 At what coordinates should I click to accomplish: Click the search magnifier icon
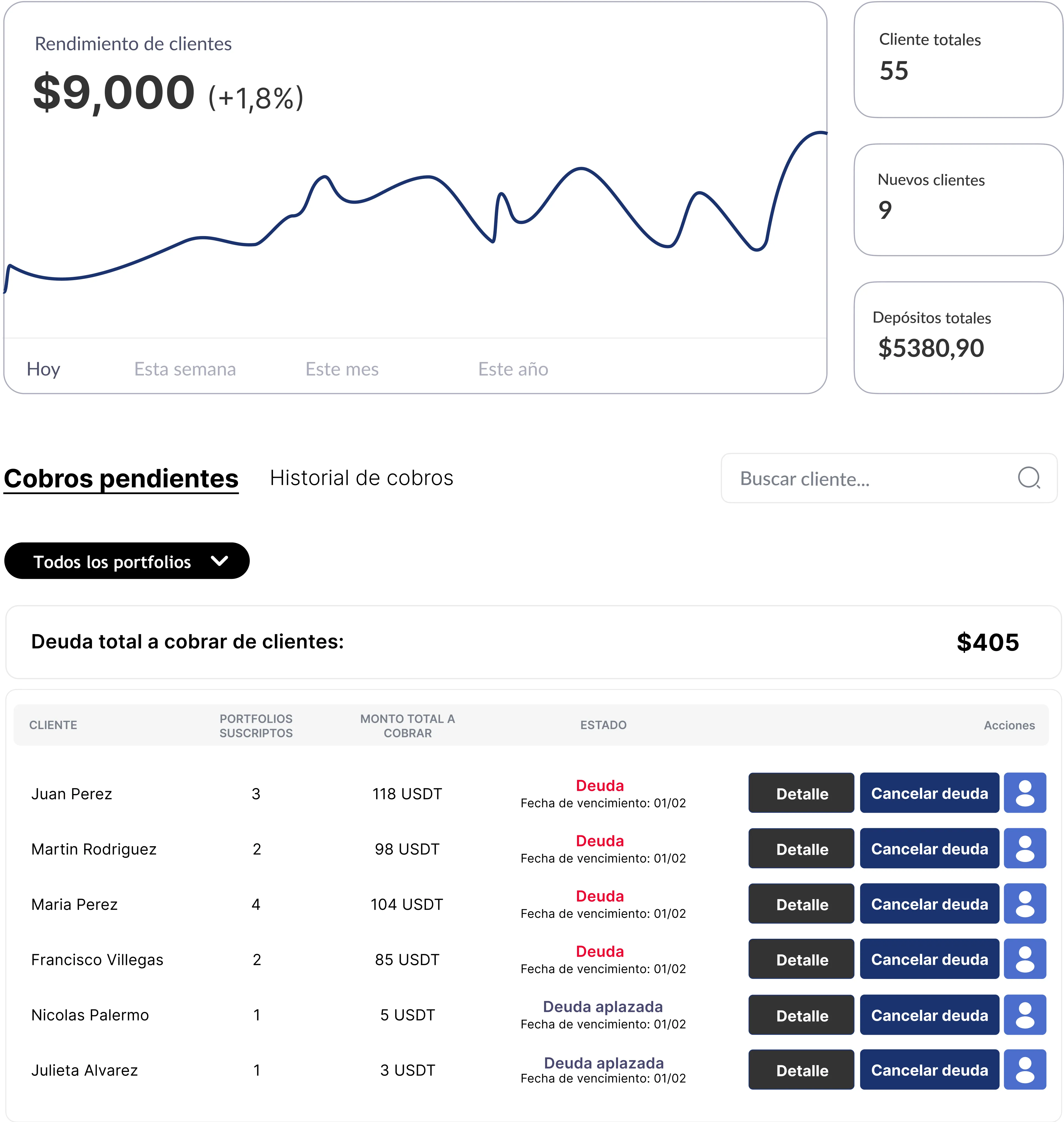(1028, 478)
